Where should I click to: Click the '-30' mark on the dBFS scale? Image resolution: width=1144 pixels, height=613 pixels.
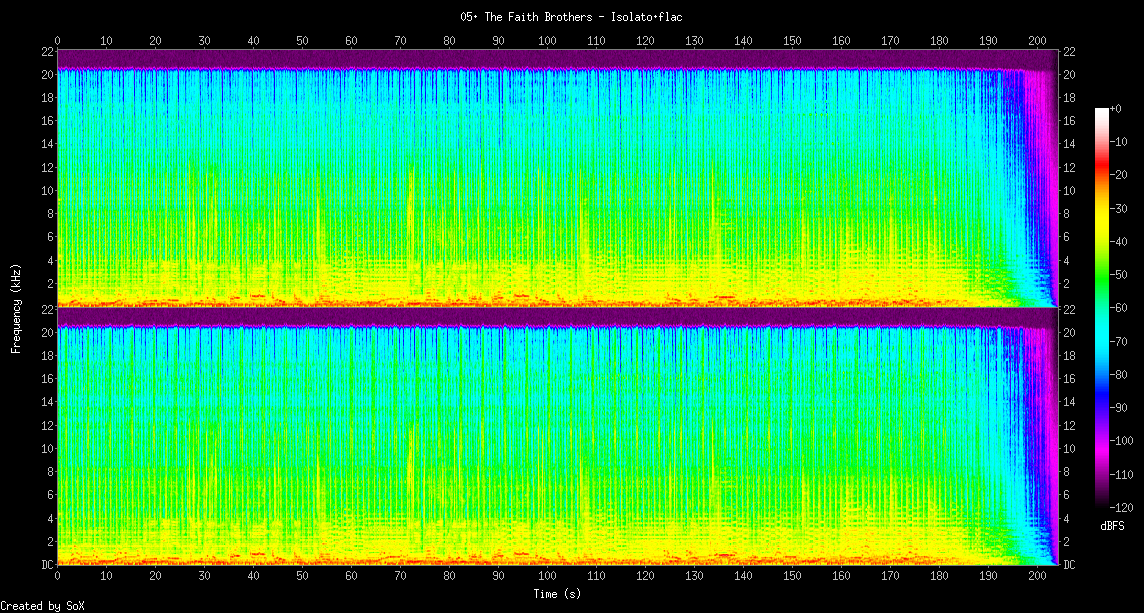[1120, 208]
